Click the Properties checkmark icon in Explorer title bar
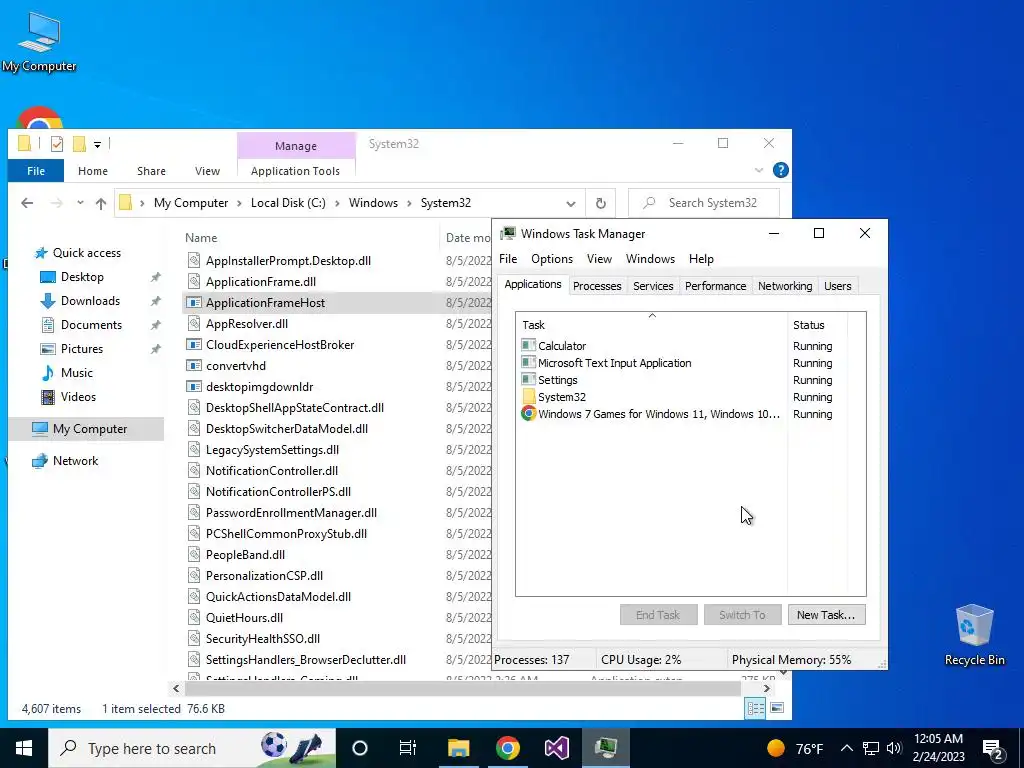Image resolution: width=1024 pixels, height=768 pixels. pos(57,144)
